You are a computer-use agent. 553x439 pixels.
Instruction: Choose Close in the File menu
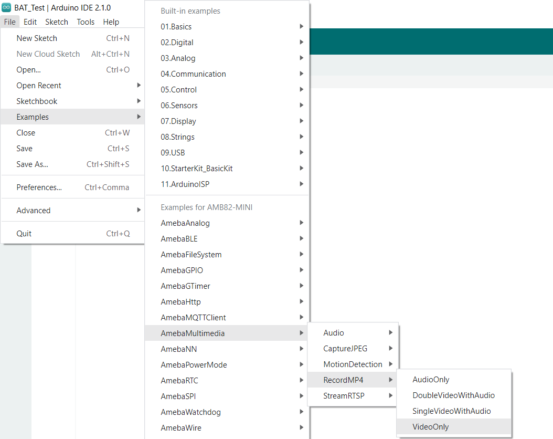pos(73,133)
